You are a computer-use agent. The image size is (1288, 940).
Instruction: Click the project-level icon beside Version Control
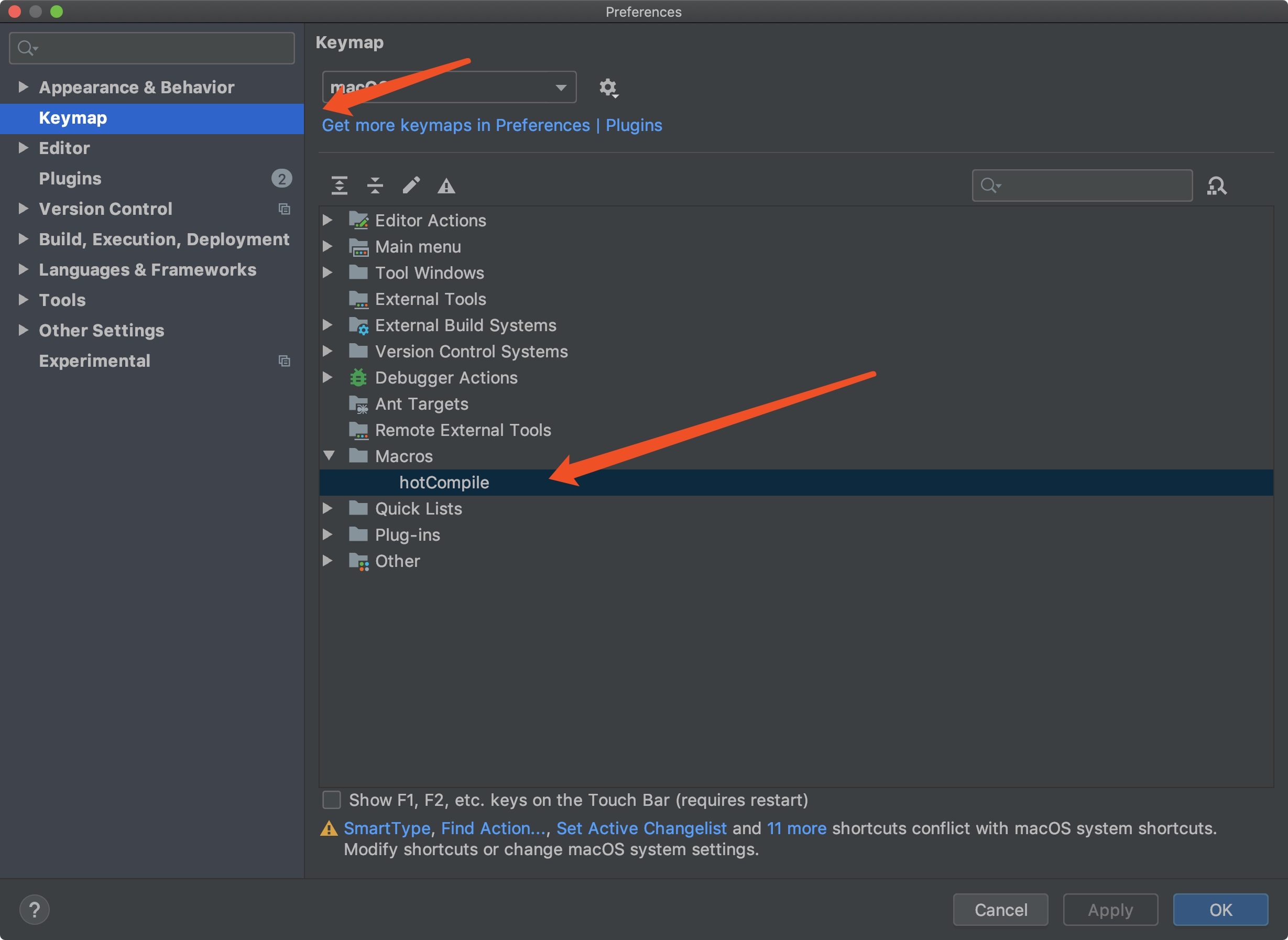click(x=284, y=209)
